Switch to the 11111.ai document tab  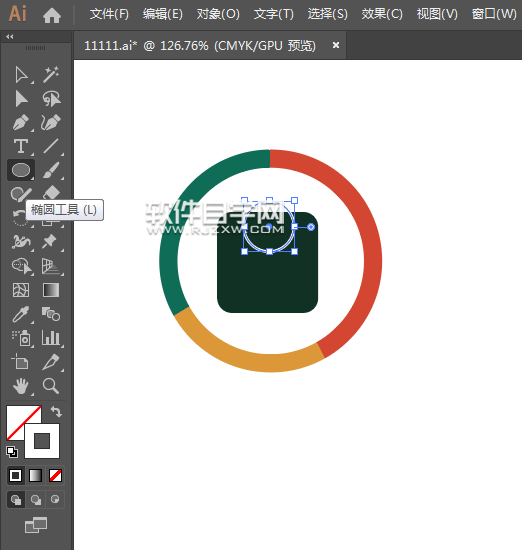point(200,46)
